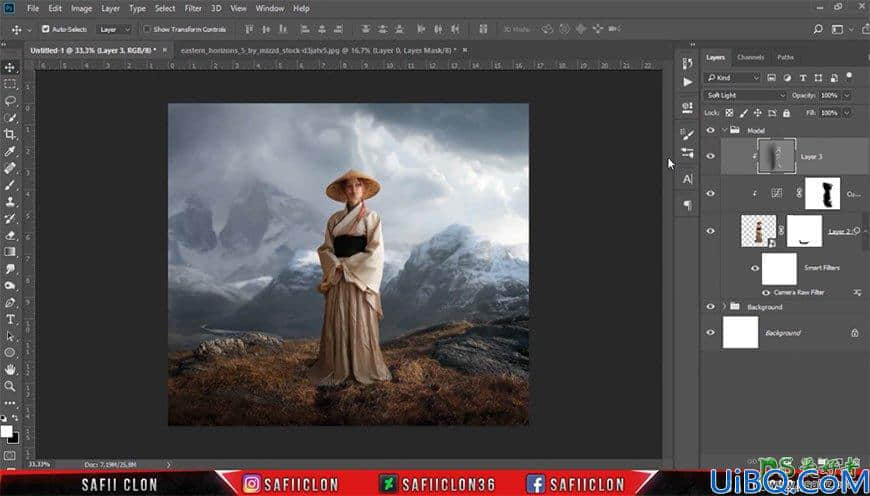Click the background color swatch
The height and width of the screenshot is (496, 870).
point(15,439)
